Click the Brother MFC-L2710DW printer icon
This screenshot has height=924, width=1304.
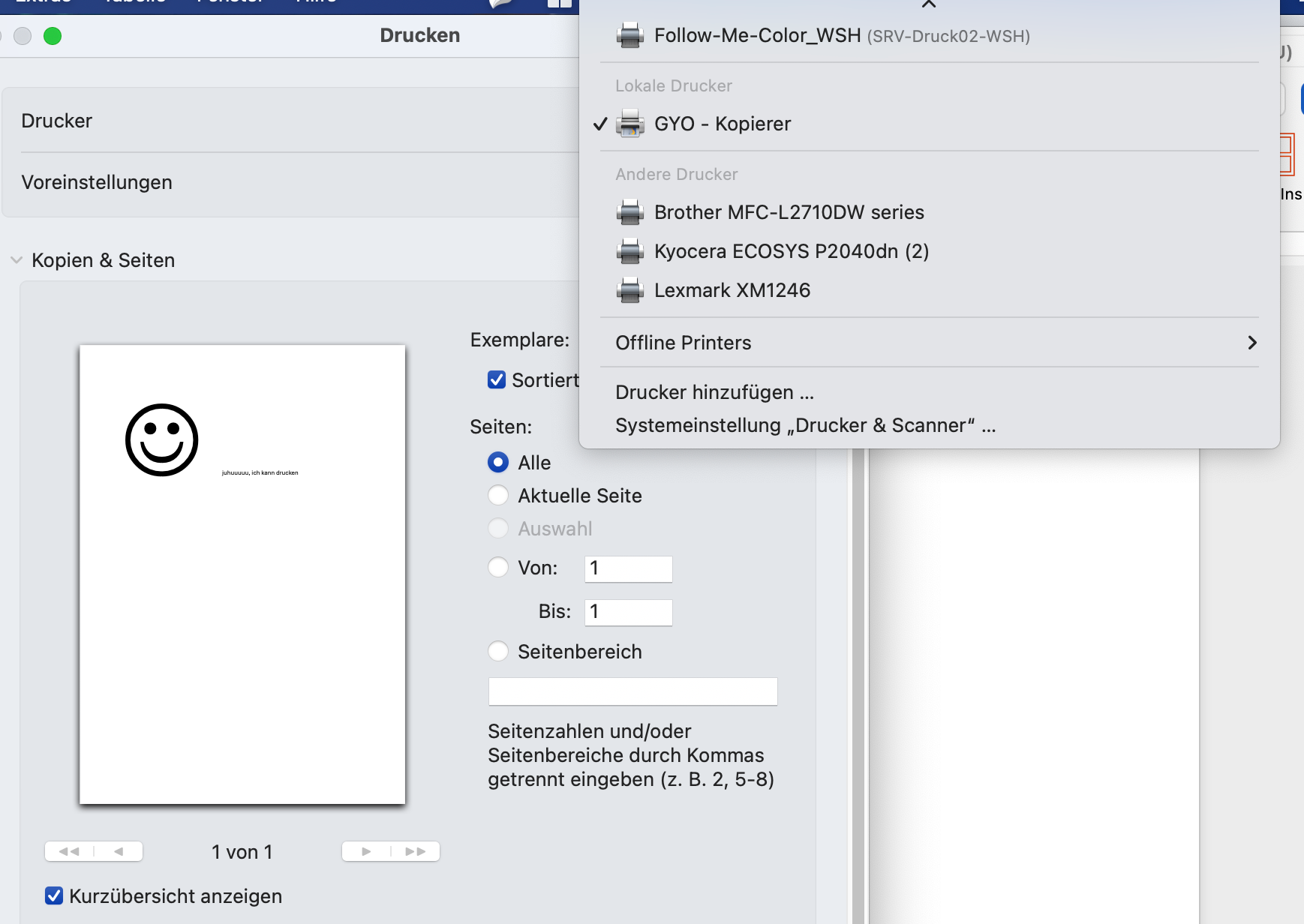tap(629, 212)
